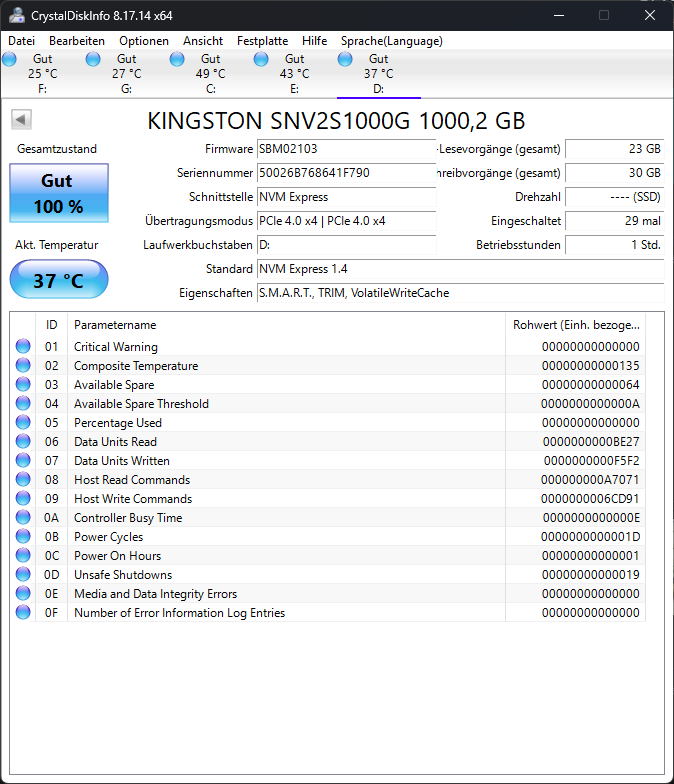This screenshot has height=784, width=674.
Task: Click the Gut 100 % health status button
Action: pyautogui.click(x=59, y=193)
